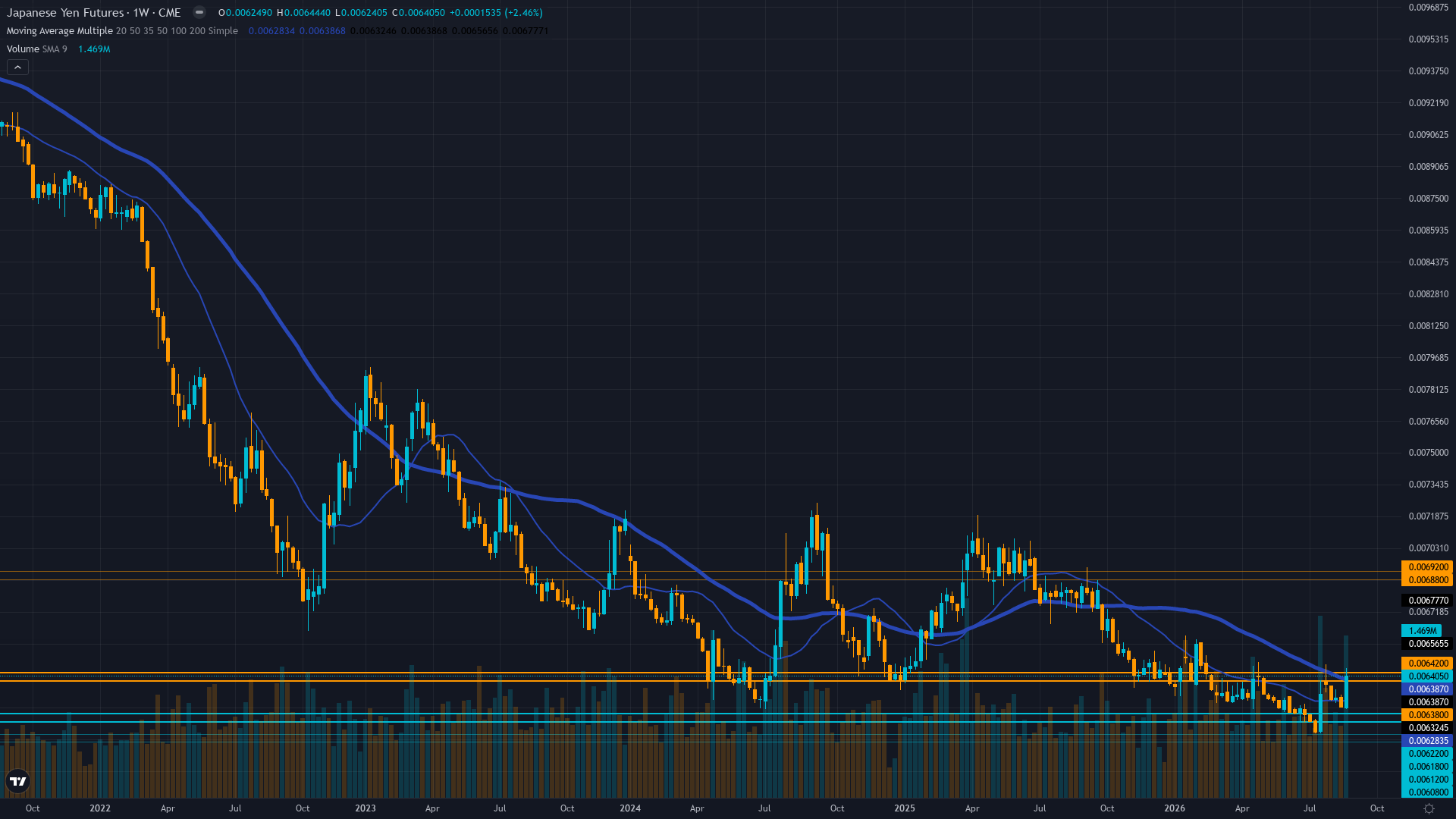Select the cyan 0.0061800 price label
The height and width of the screenshot is (819, 1456).
[1426, 767]
